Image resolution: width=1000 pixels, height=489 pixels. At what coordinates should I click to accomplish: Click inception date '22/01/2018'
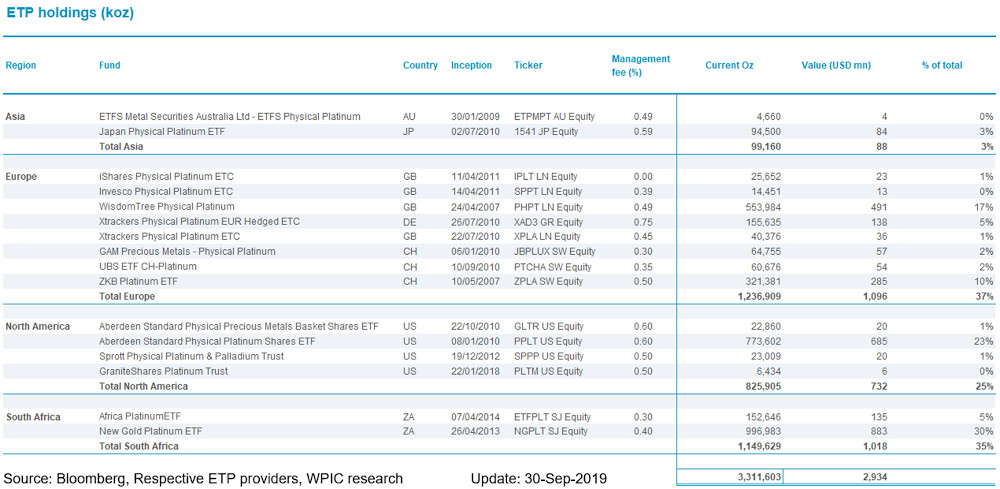[x=474, y=372]
